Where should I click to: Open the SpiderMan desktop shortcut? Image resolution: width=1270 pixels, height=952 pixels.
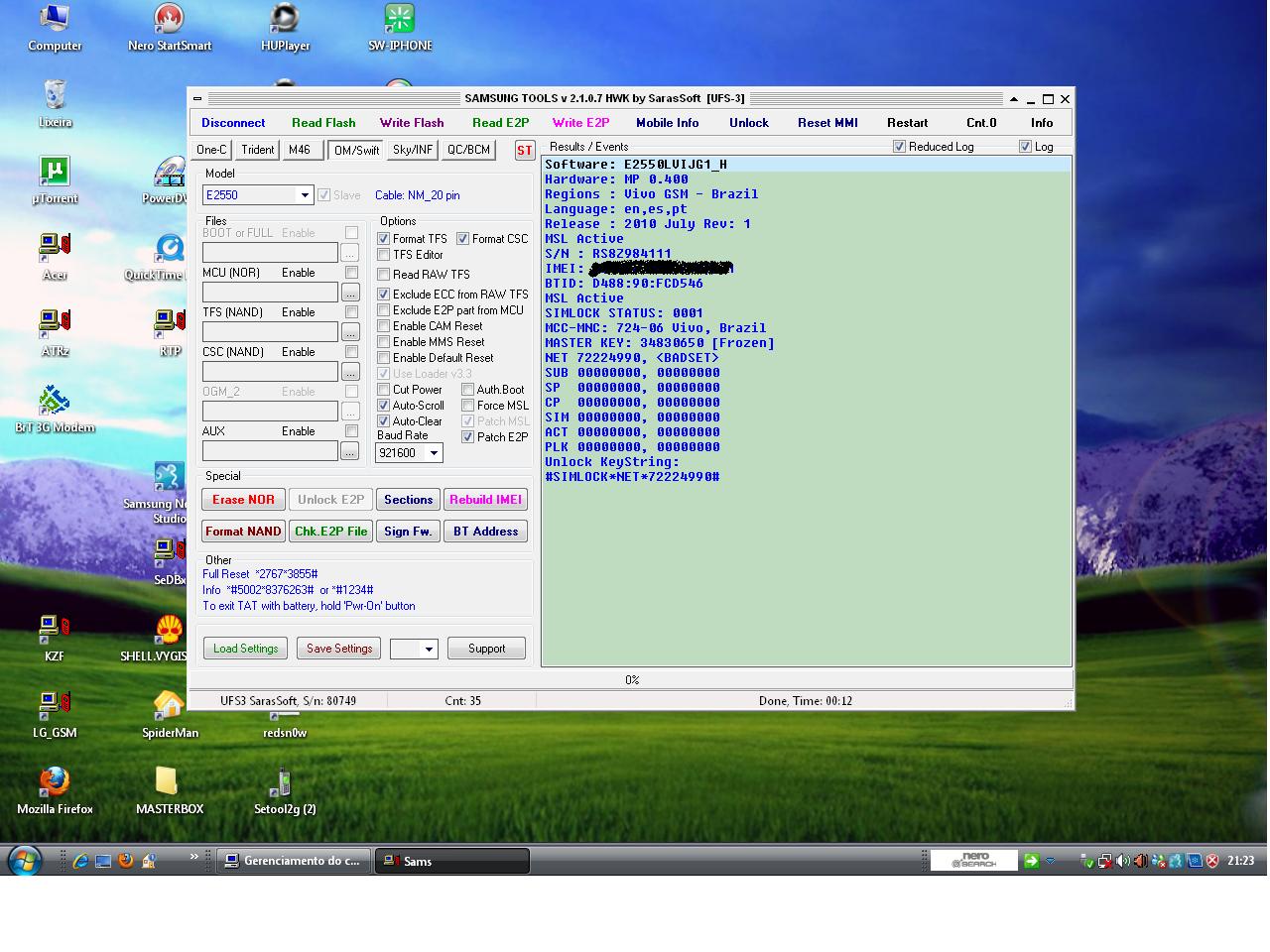[170, 714]
